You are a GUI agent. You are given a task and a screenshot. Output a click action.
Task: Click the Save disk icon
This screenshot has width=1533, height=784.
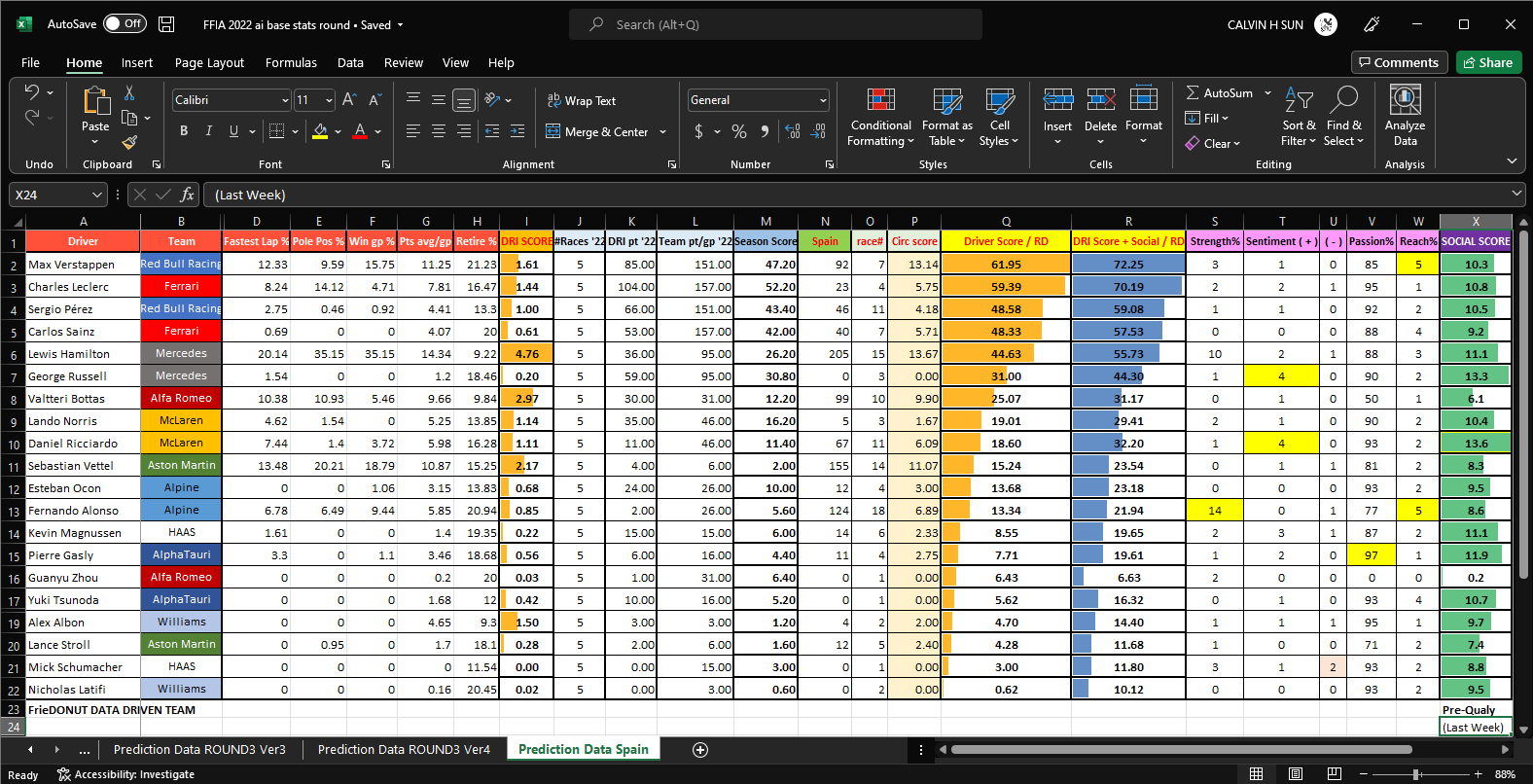coord(166,24)
